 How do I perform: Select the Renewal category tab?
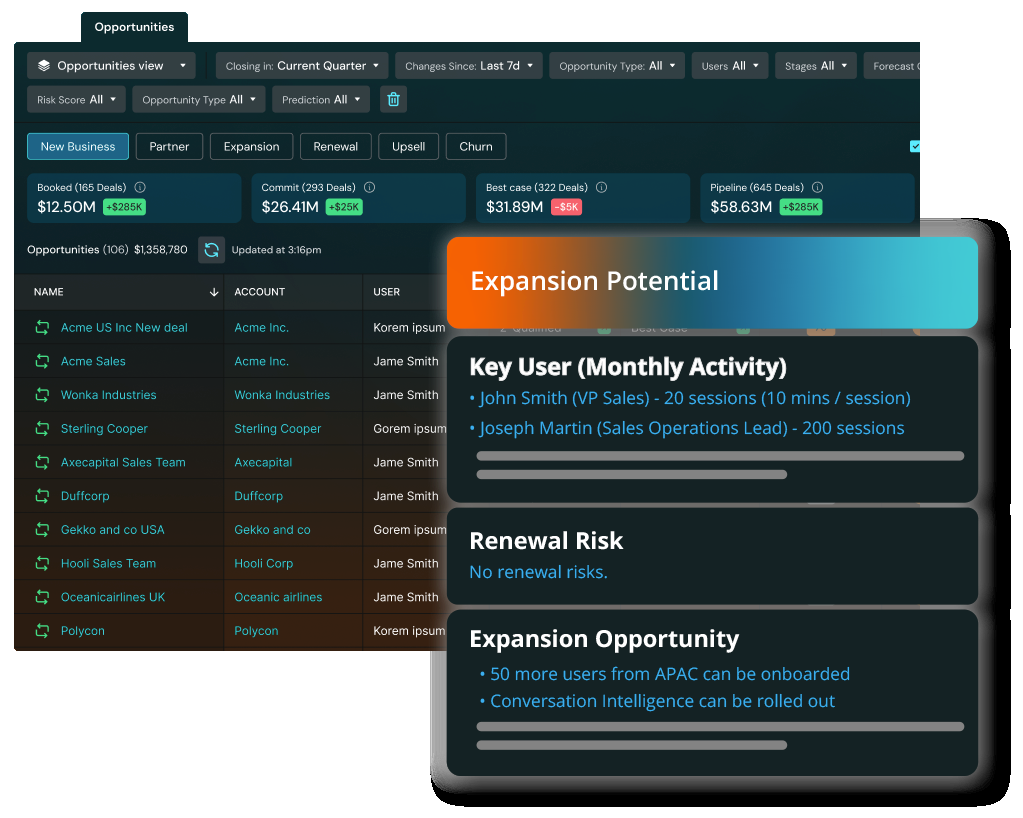click(x=335, y=147)
